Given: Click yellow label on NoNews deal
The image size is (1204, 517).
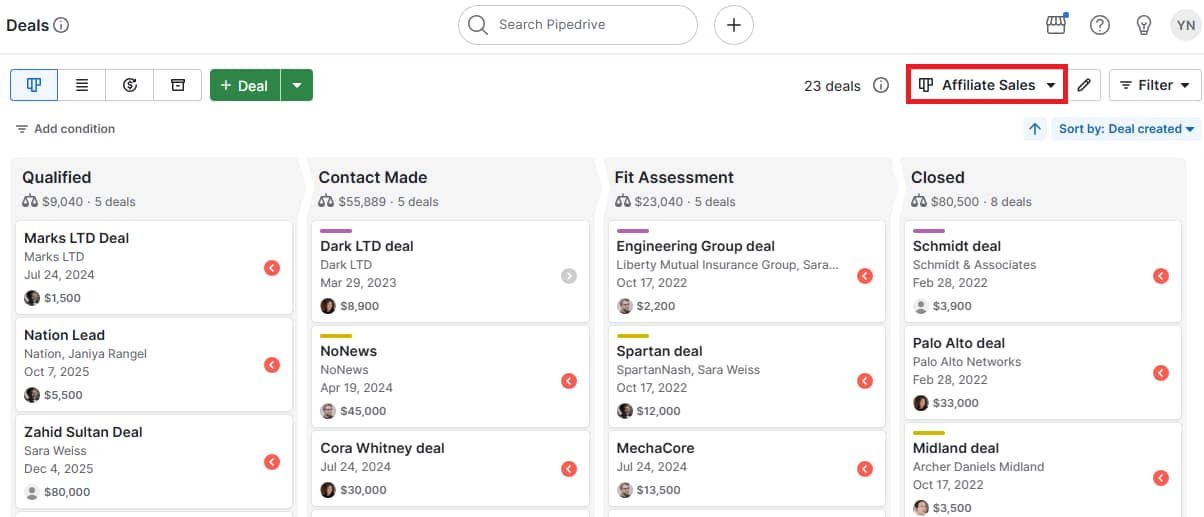Looking at the screenshot, I should coord(336,336).
